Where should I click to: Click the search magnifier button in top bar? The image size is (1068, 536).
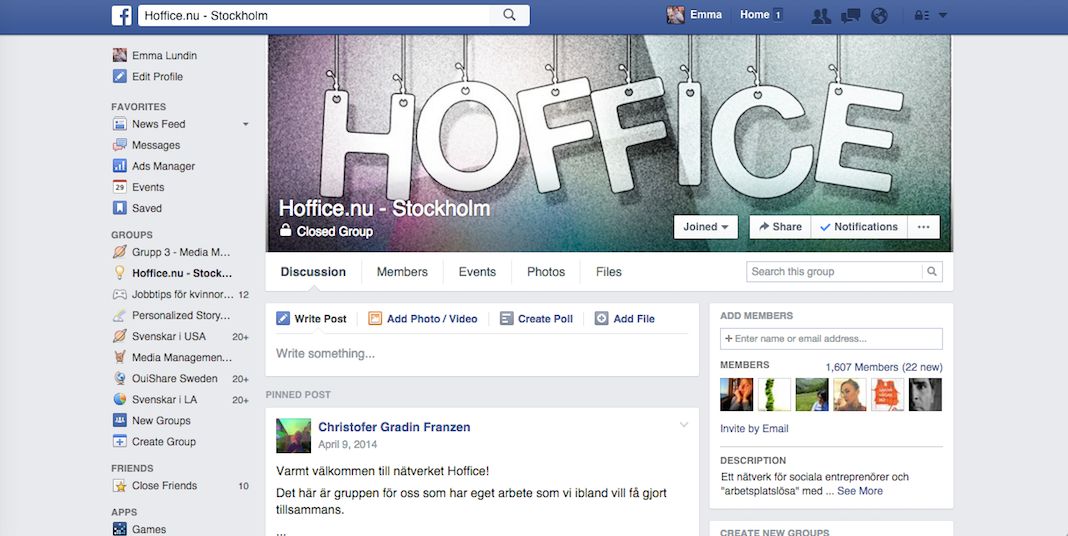pos(509,15)
